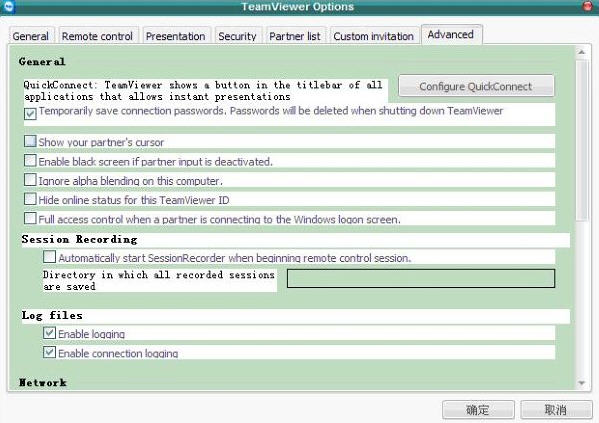The image size is (599, 423).
Task: Click the 确定 confirm button
Action: tap(478, 410)
